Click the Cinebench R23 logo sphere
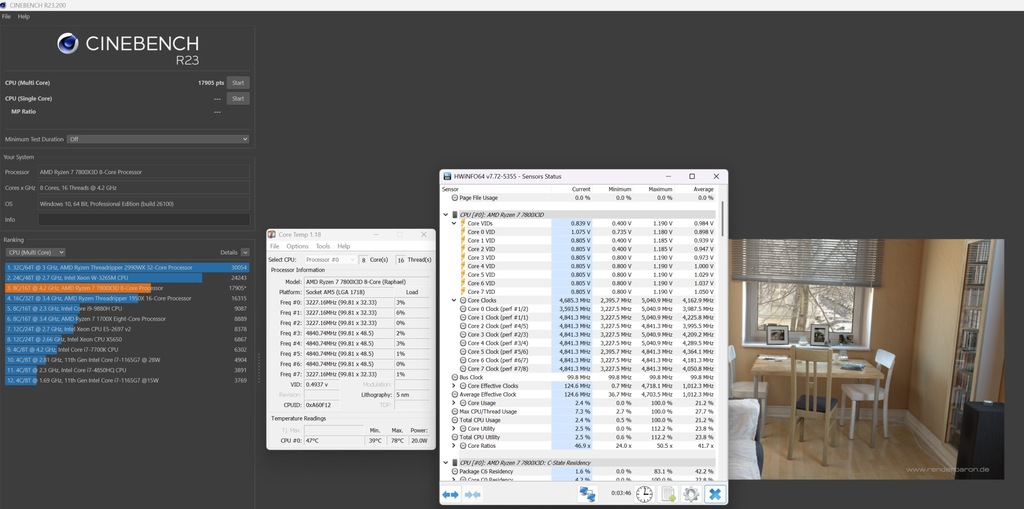The image size is (1024, 509). click(68, 44)
